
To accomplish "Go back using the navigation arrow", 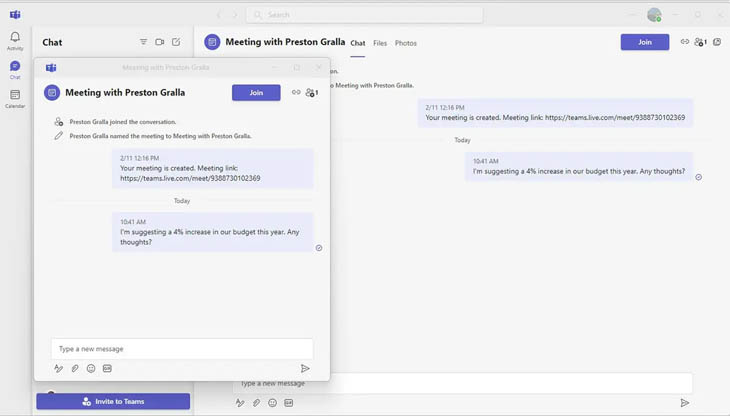I will click(x=219, y=14).
